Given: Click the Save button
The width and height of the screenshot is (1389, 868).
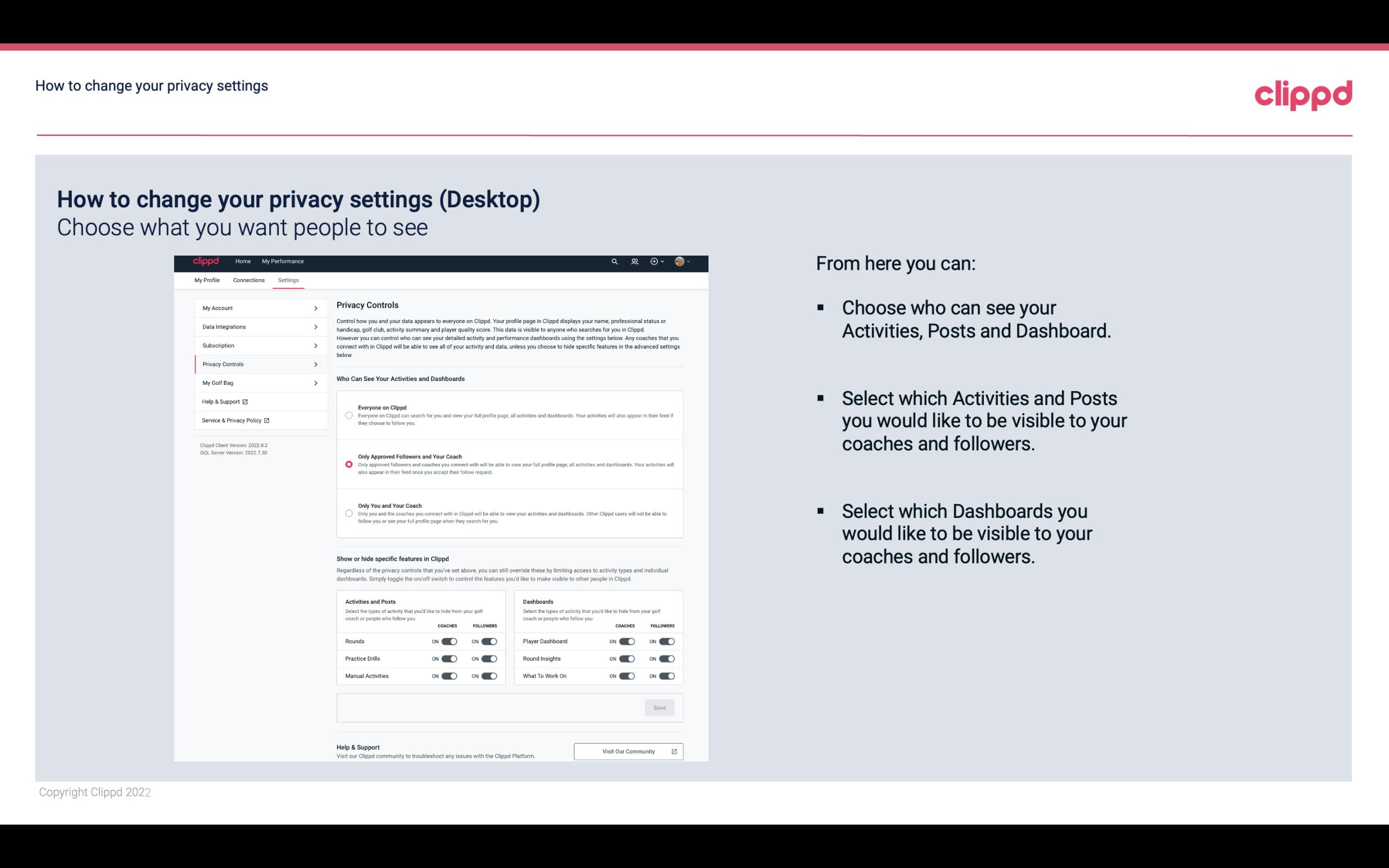Looking at the screenshot, I should [660, 707].
